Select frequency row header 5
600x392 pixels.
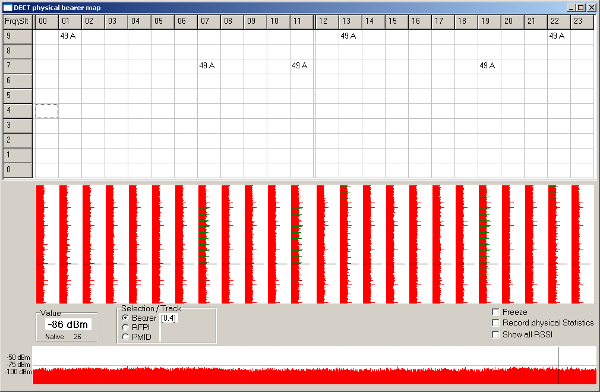18,96
